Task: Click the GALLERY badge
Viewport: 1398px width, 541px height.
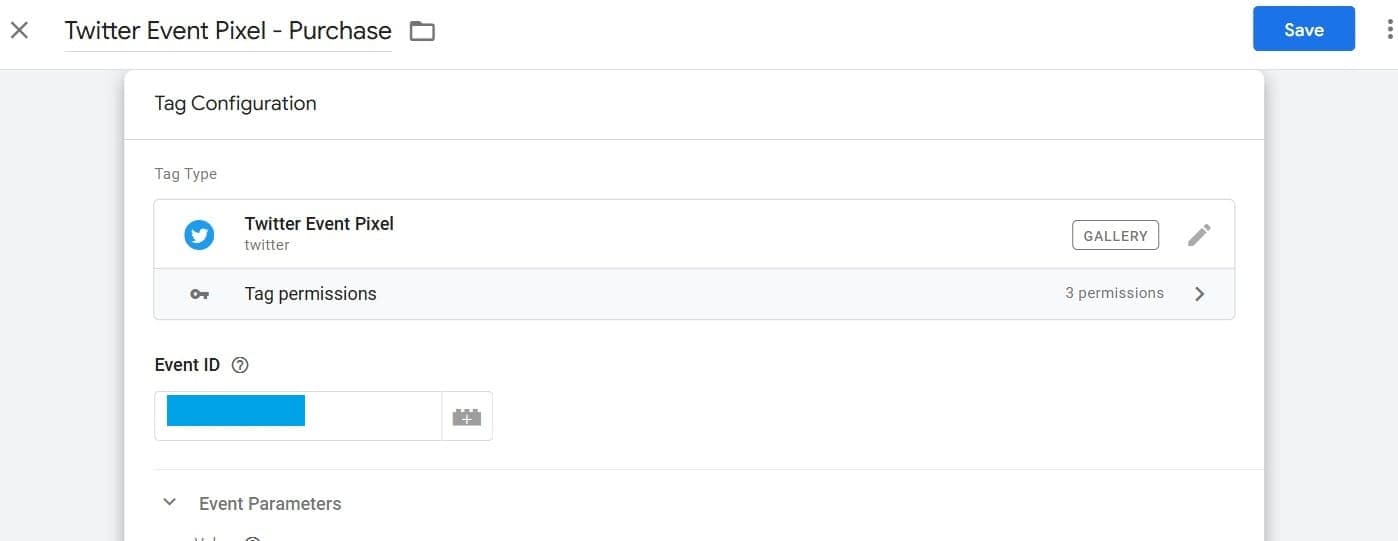Action: click(x=1115, y=235)
